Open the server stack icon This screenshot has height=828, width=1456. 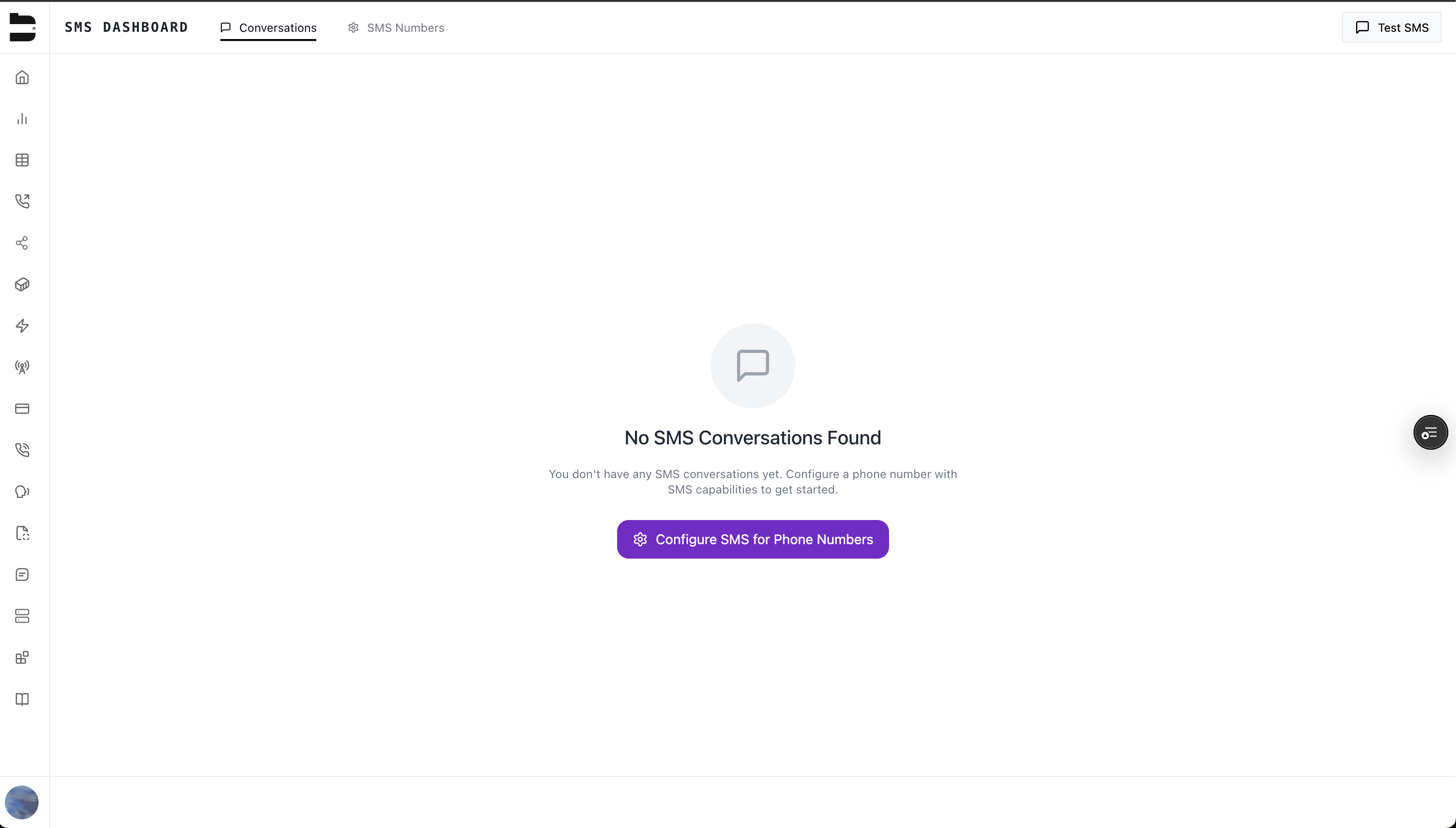tap(22, 616)
